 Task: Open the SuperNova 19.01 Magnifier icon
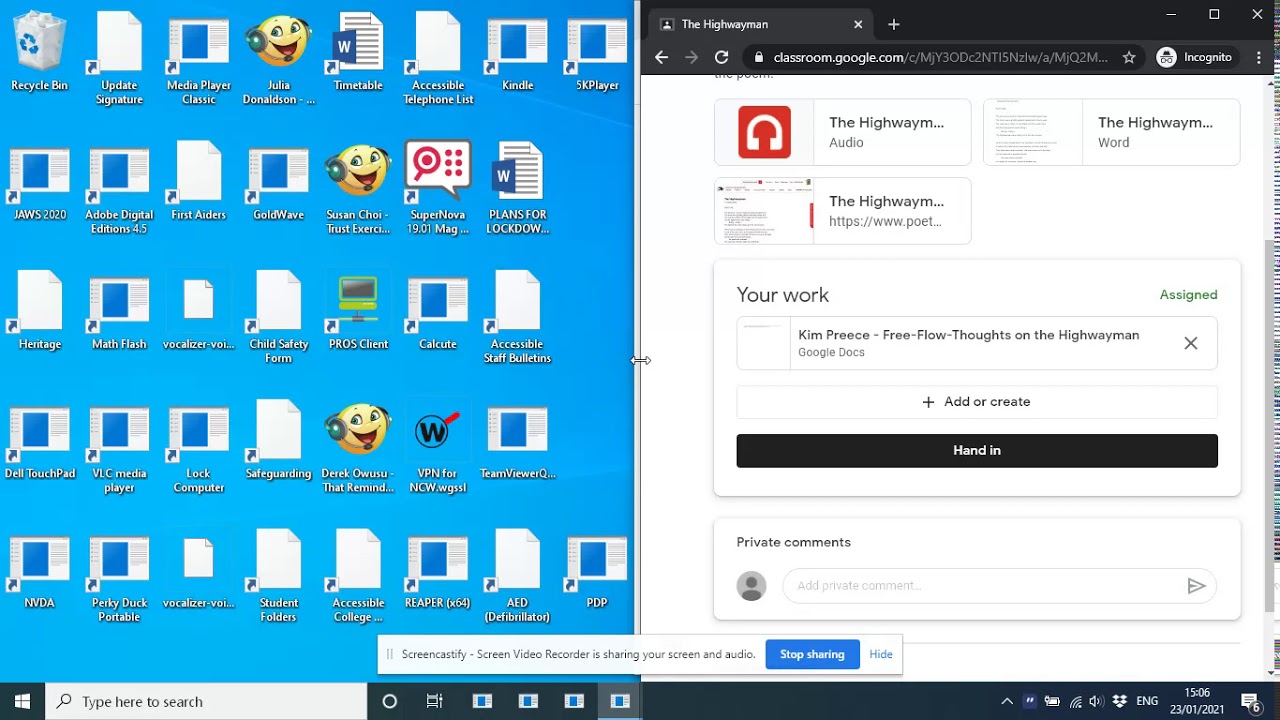coord(437,189)
